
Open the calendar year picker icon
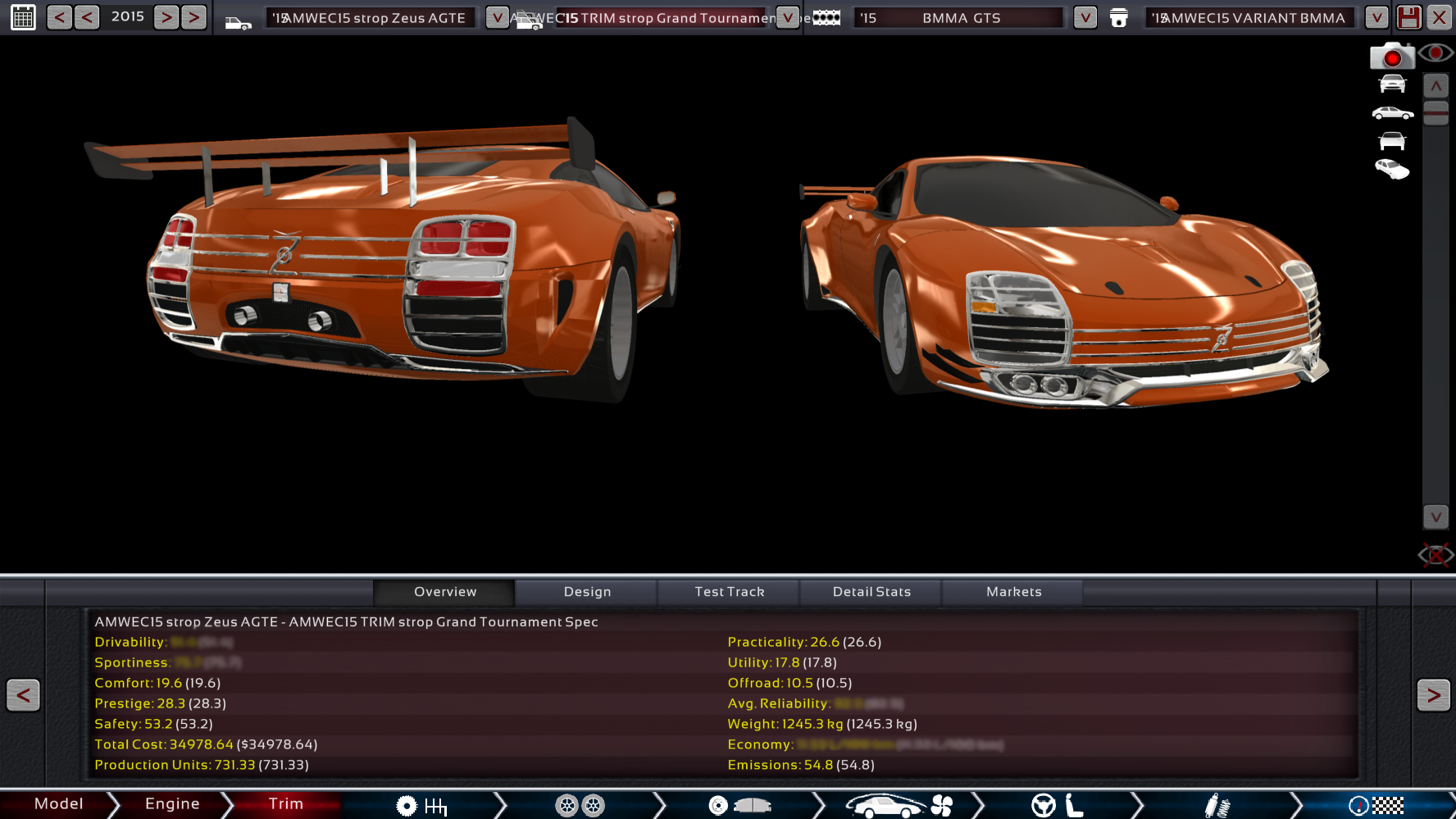[23, 17]
